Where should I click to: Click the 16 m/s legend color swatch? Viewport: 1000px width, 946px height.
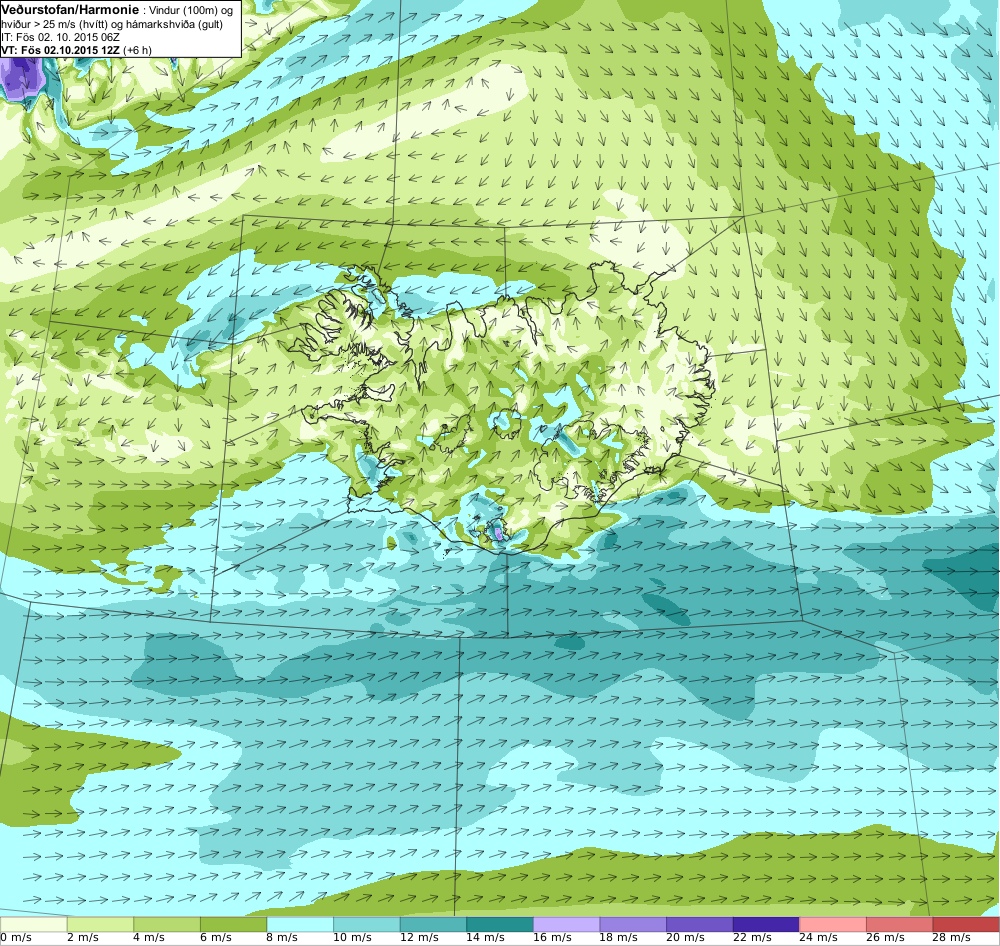click(566, 924)
